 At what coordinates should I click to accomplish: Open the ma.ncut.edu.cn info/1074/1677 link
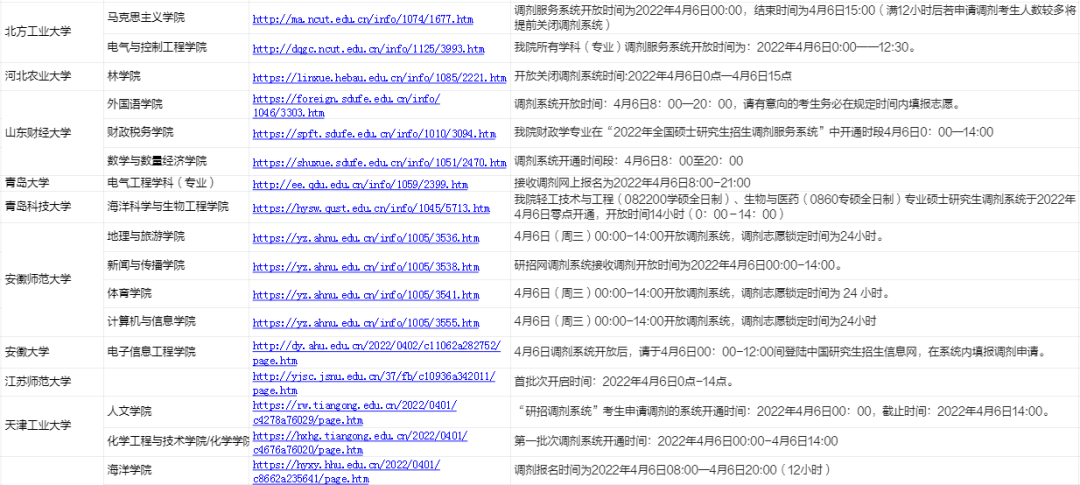tap(364, 20)
